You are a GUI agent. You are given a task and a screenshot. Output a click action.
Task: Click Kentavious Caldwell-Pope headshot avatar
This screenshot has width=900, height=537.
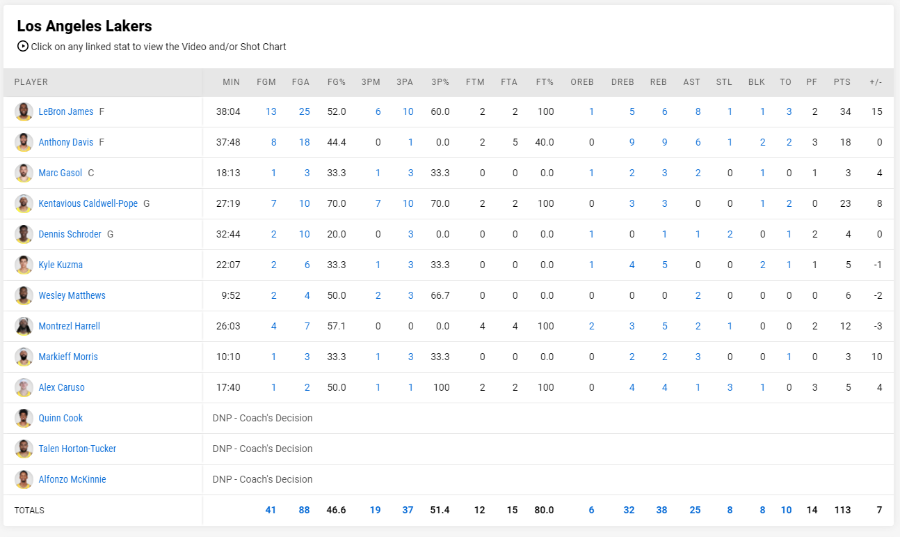(x=24, y=203)
